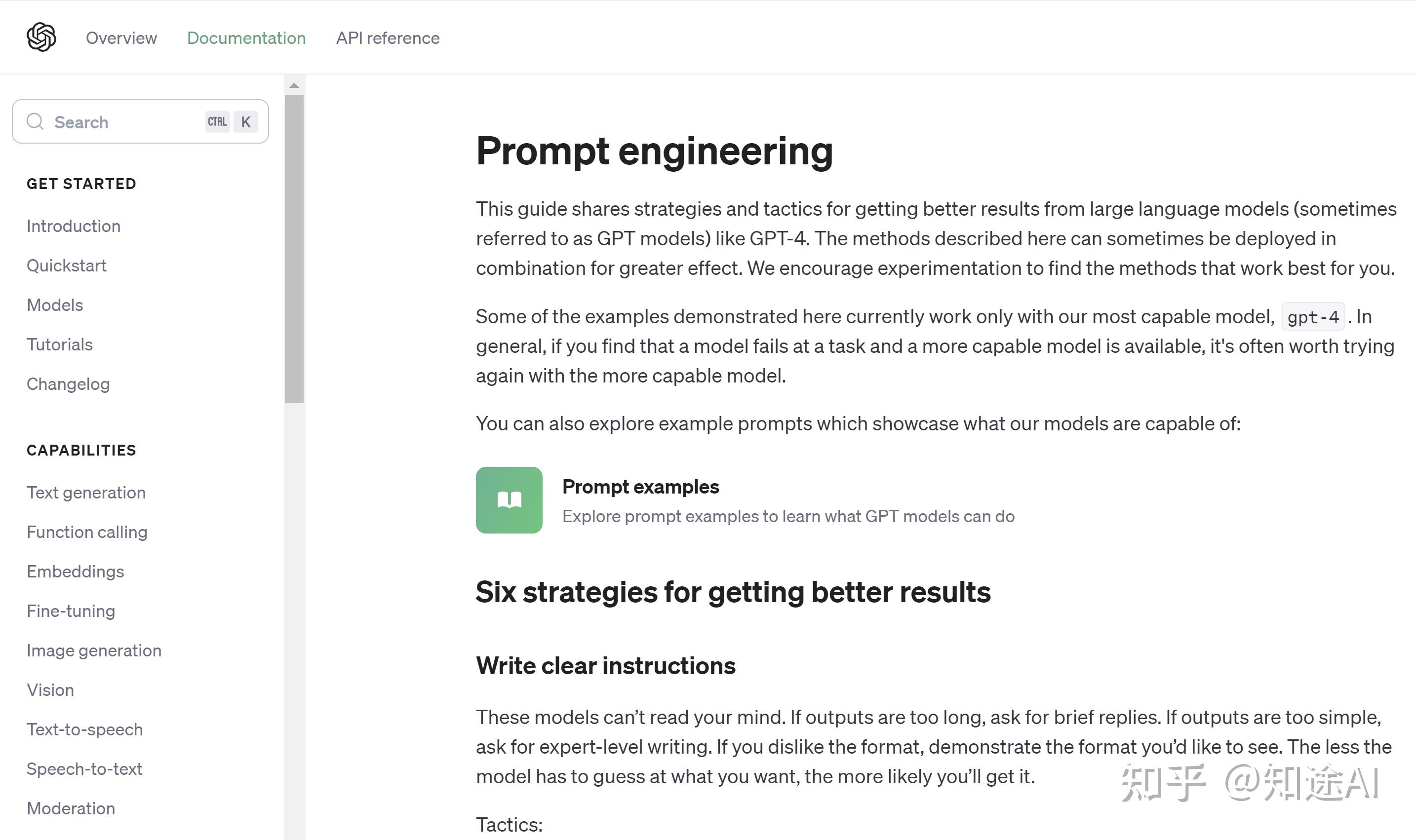Open the API reference tab
This screenshot has height=840, width=1416.
(388, 38)
